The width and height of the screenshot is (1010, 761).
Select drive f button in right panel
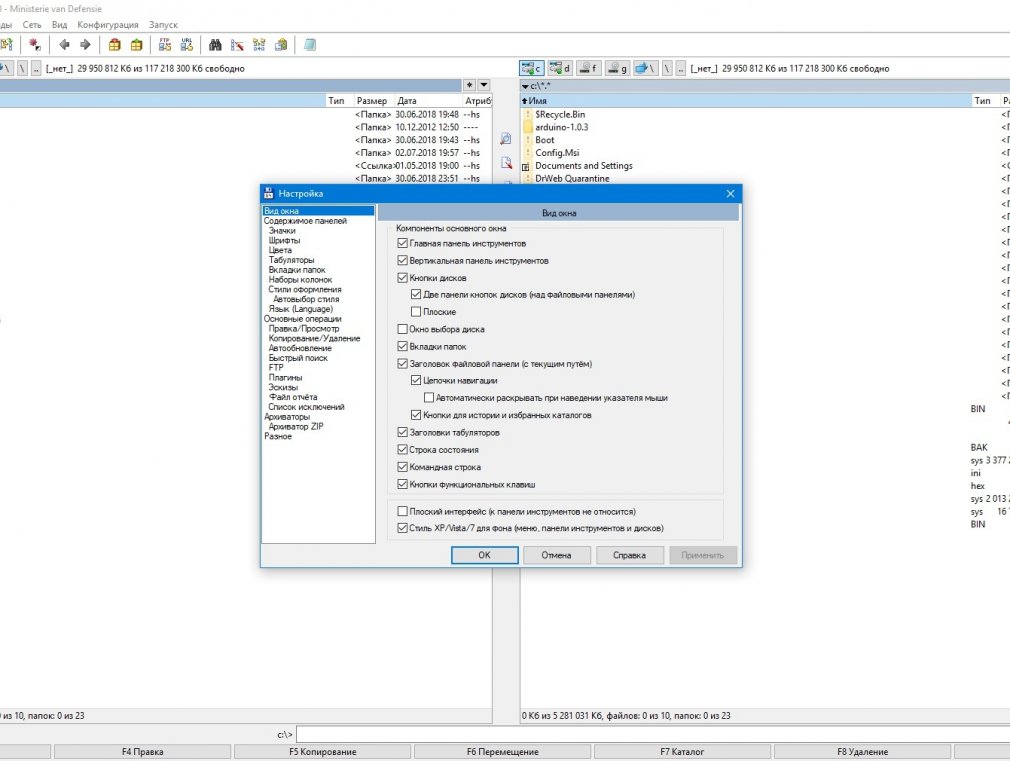pos(588,68)
